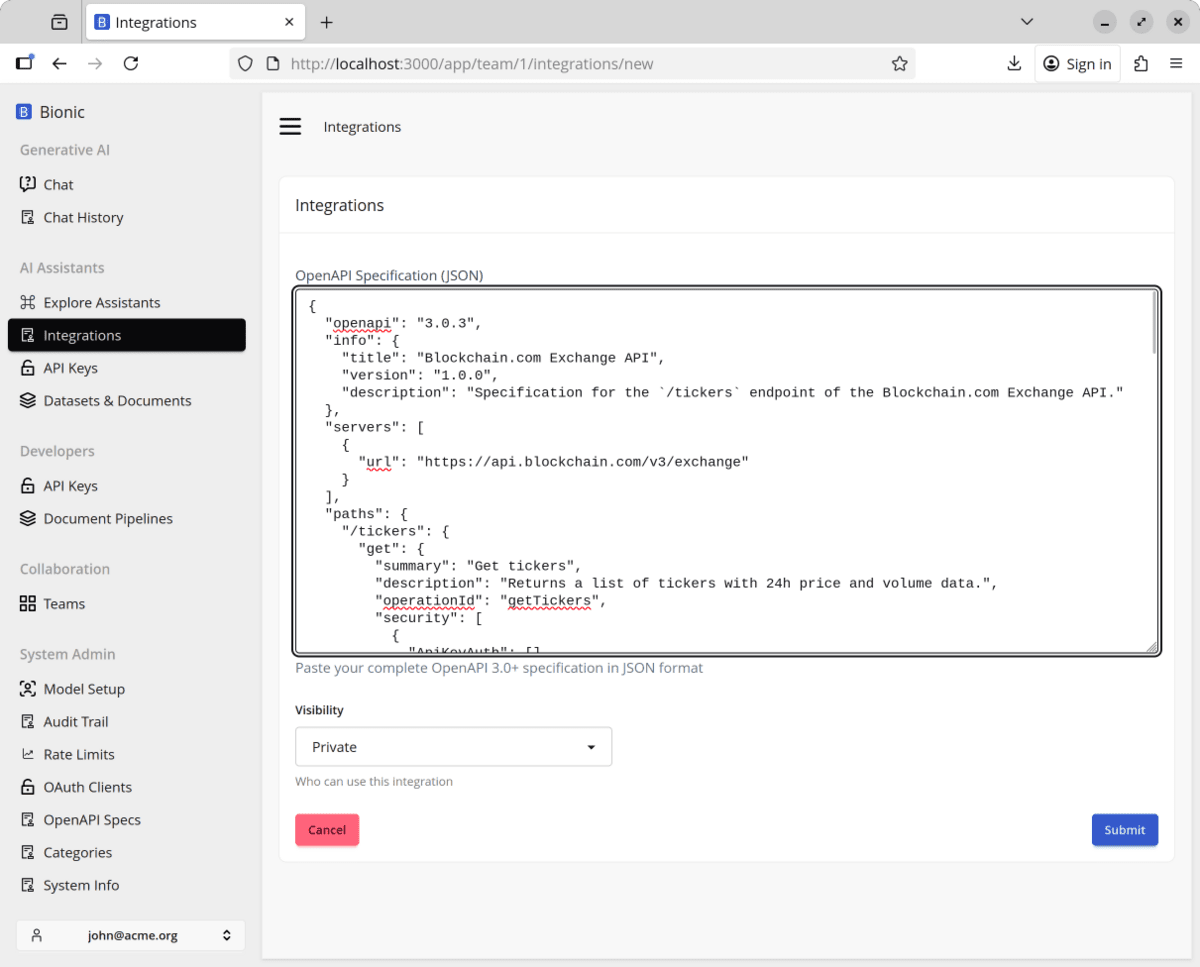1200x967 pixels.
Task: Click the red Cancel button
Action: pyautogui.click(x=327, y=830)
